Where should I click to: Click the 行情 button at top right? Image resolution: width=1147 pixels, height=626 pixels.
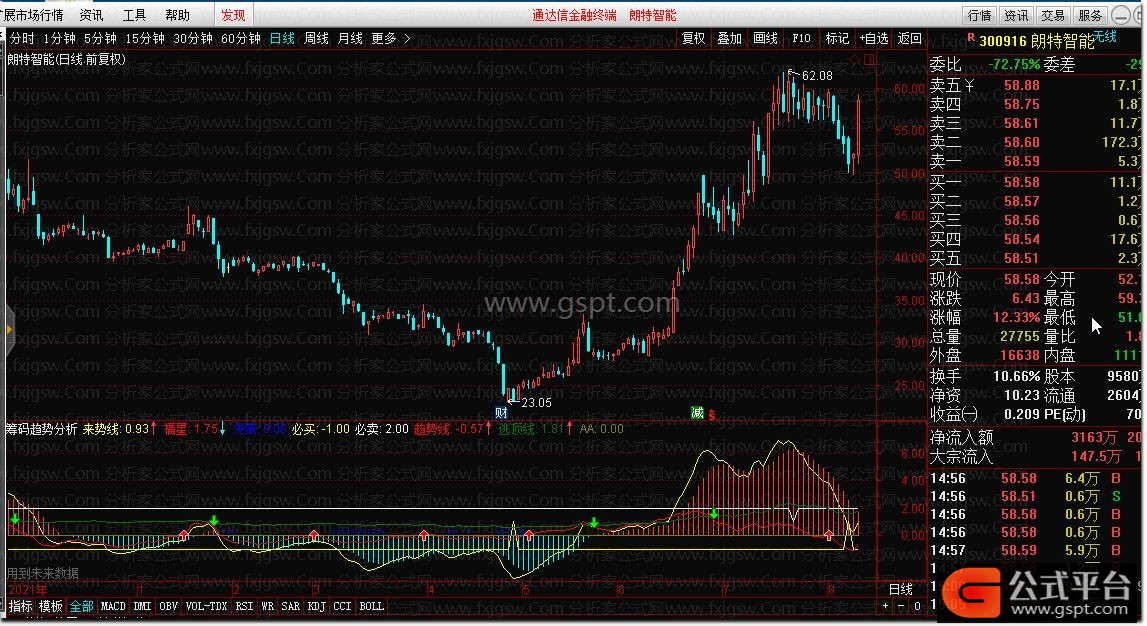[979, 15]
